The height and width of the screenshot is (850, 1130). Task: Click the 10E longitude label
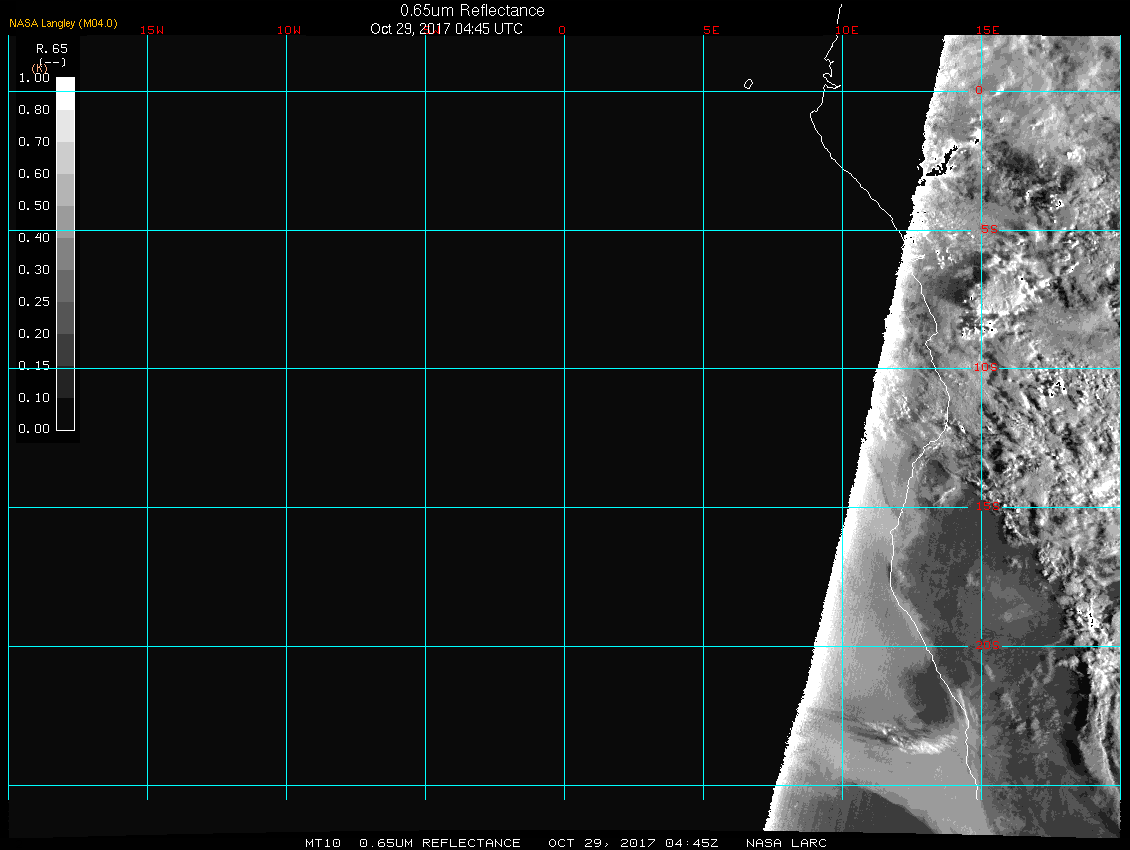point(847,30)
